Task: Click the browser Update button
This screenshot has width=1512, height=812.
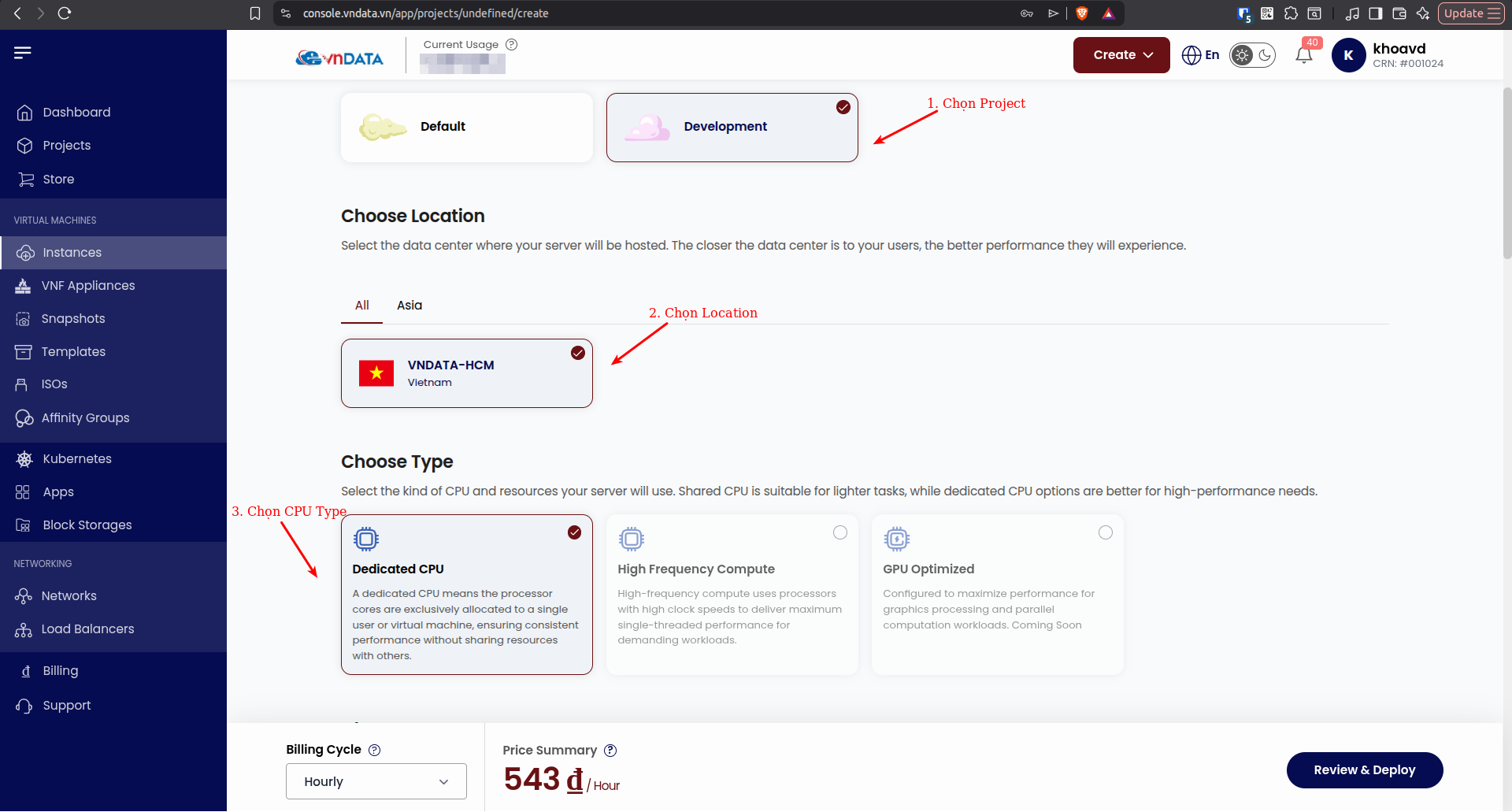Action: pos(1471,13)
